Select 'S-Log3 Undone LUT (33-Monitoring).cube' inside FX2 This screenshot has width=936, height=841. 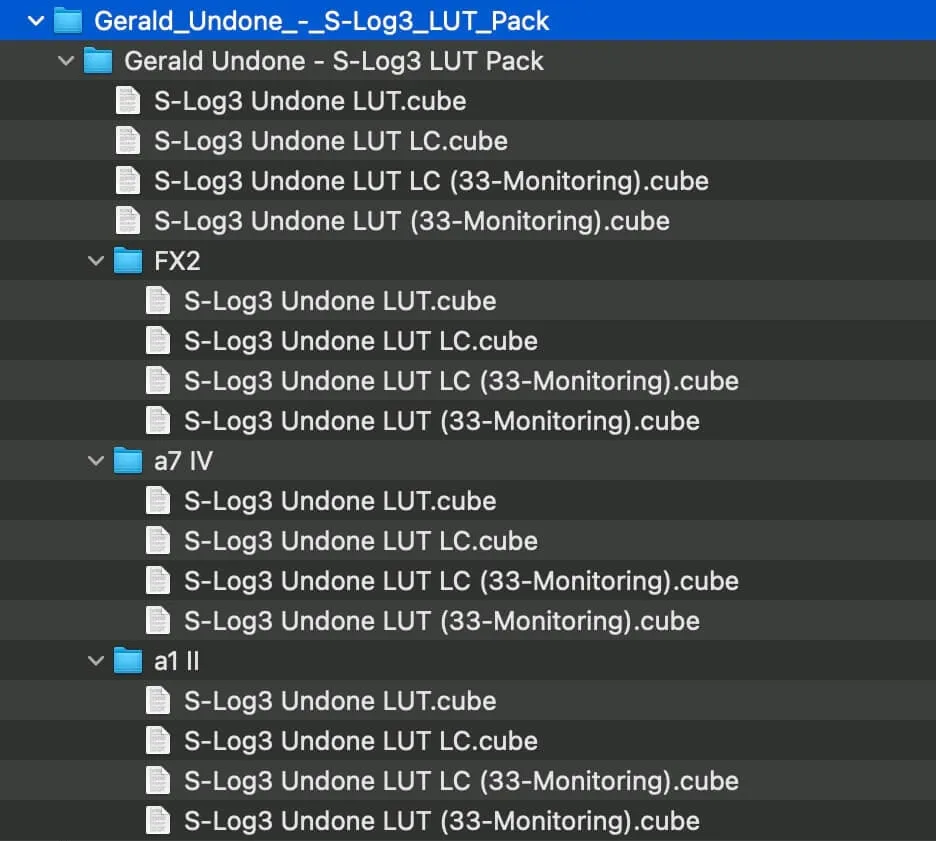pyautogui.click(x=441, y=421)
